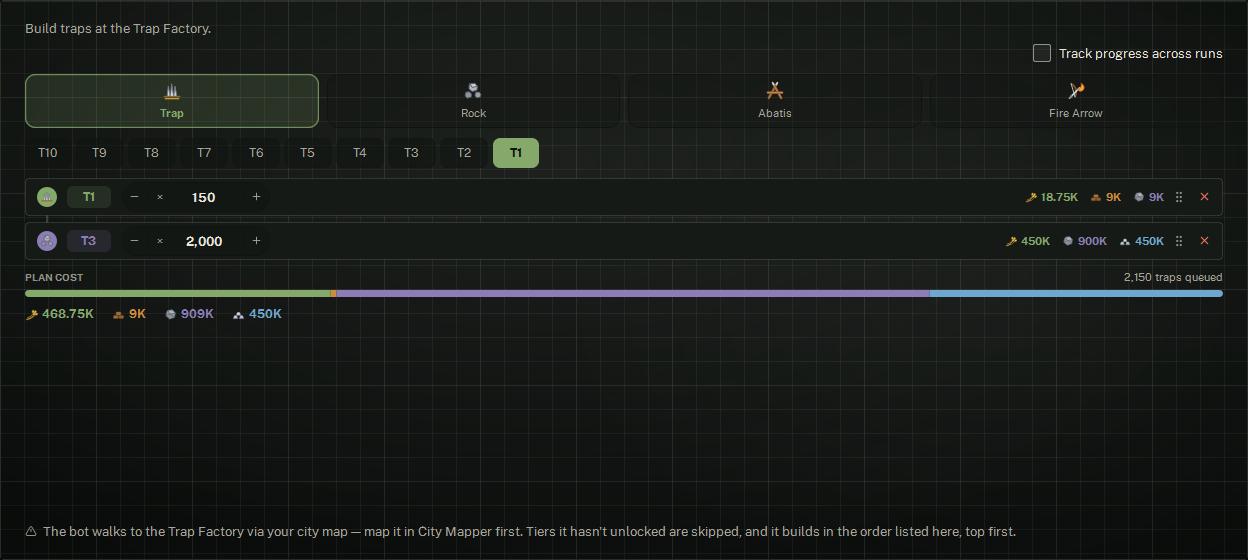Select the Rock trap type
The width and height of the screenshot is (1248, 560).
(x=473, y=101)
